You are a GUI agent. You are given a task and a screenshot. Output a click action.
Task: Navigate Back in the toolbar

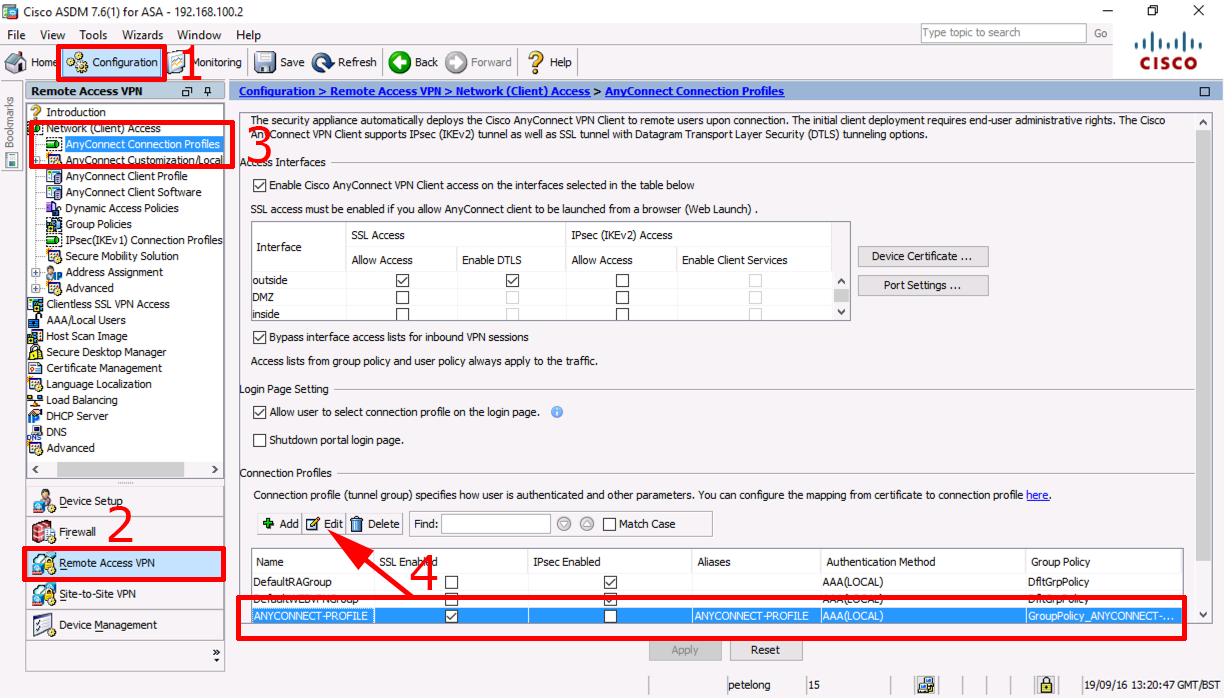pyautogui.click(x=414, y=62)
